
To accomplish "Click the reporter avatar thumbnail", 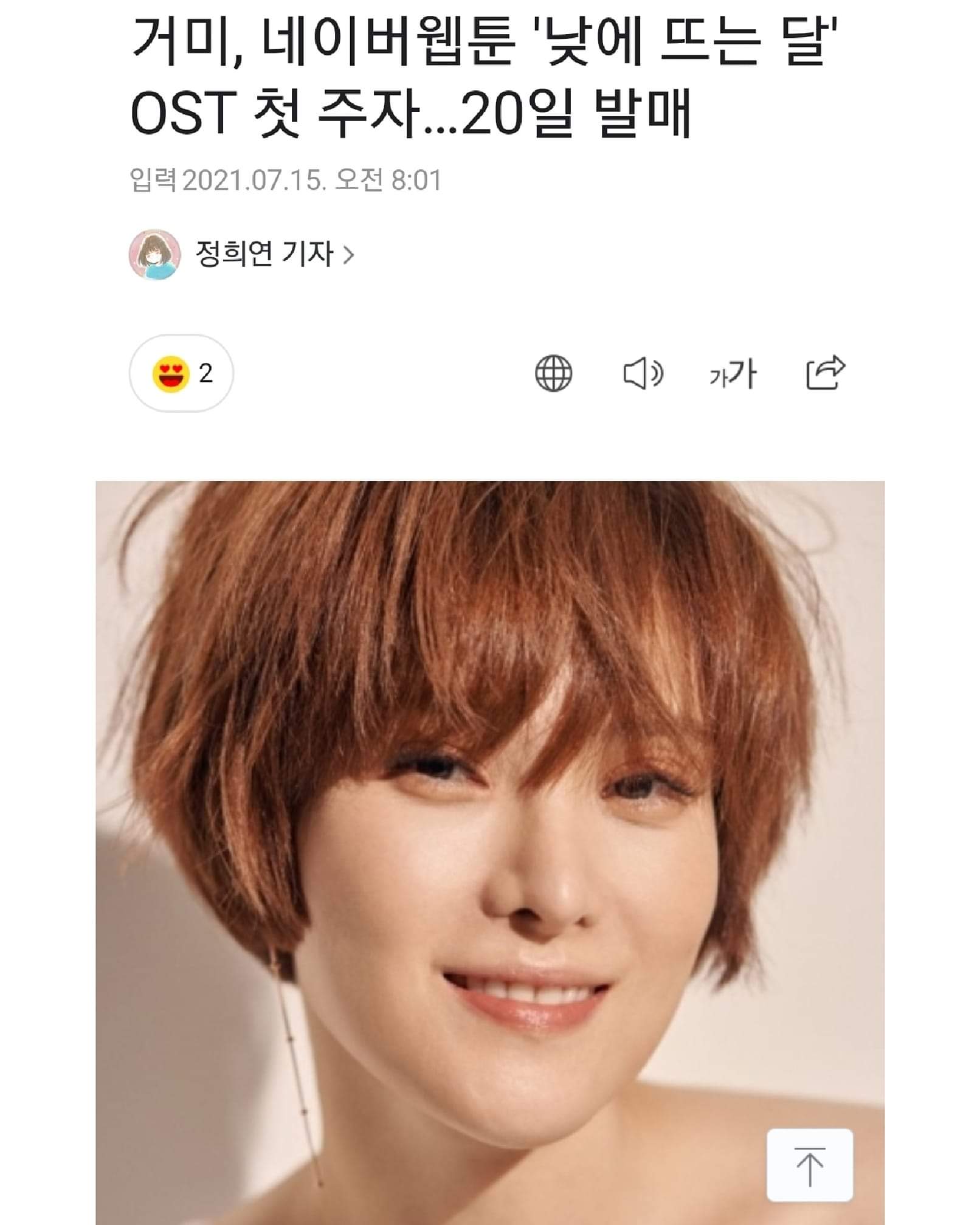I will click(x=155, y=254).
